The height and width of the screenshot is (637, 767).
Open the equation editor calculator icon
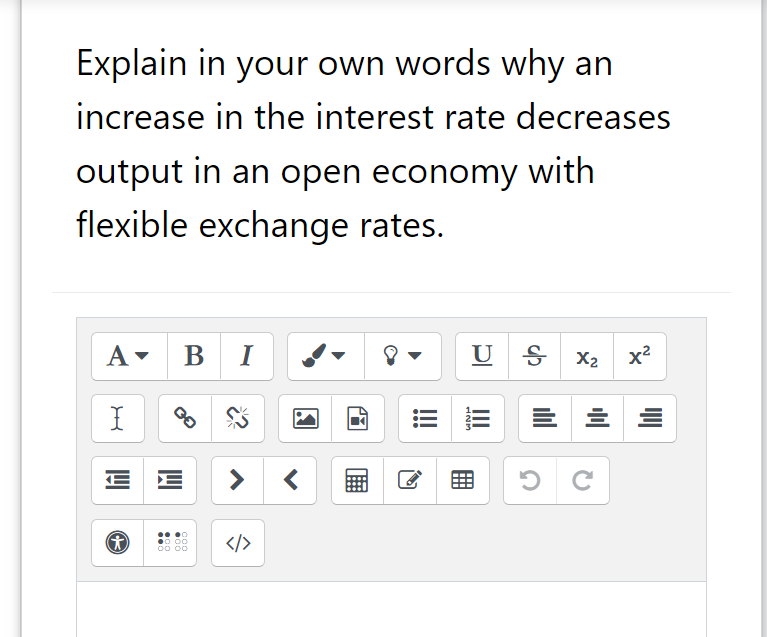(357, 480)
